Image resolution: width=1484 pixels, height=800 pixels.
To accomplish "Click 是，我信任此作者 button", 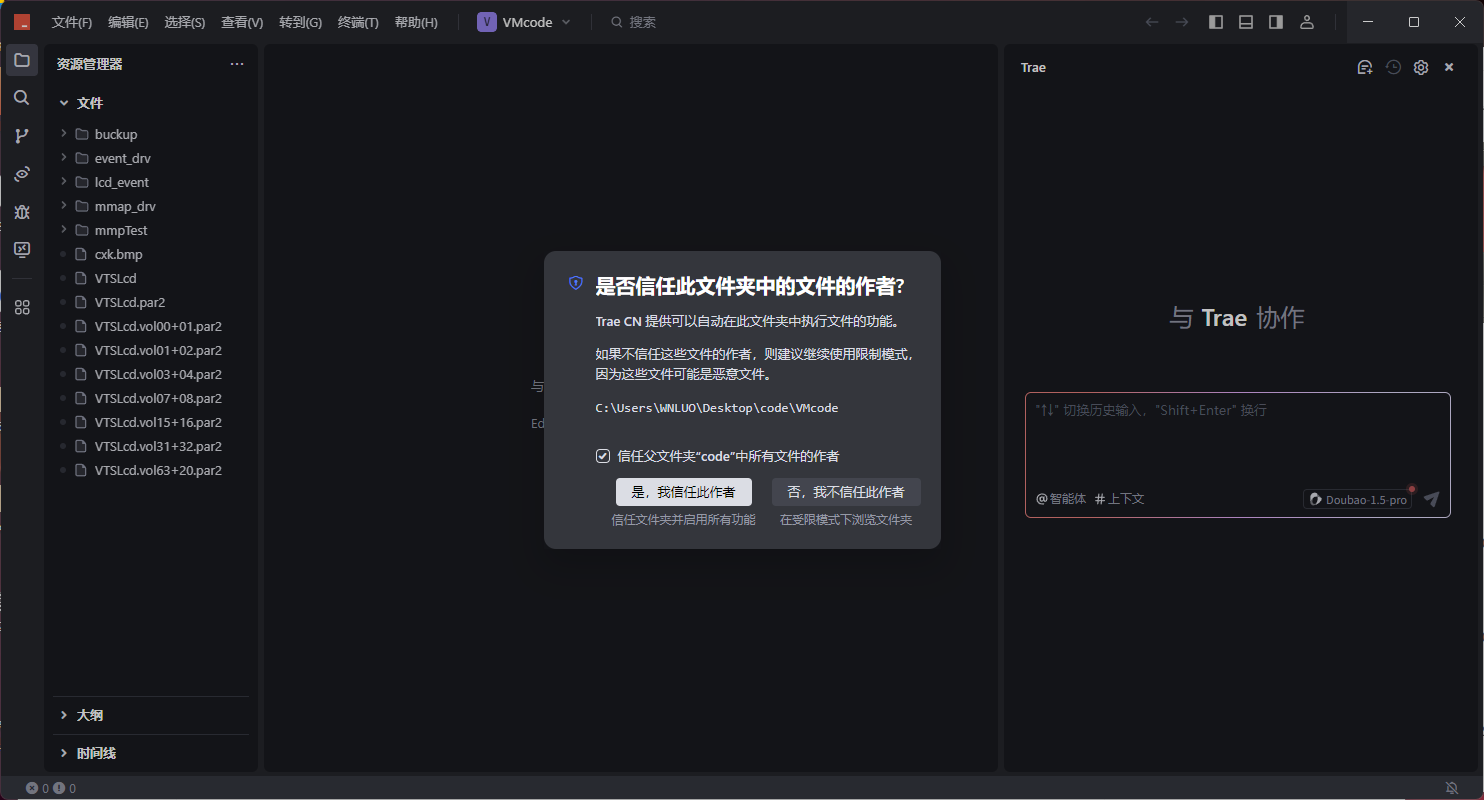I will point(684,492).
